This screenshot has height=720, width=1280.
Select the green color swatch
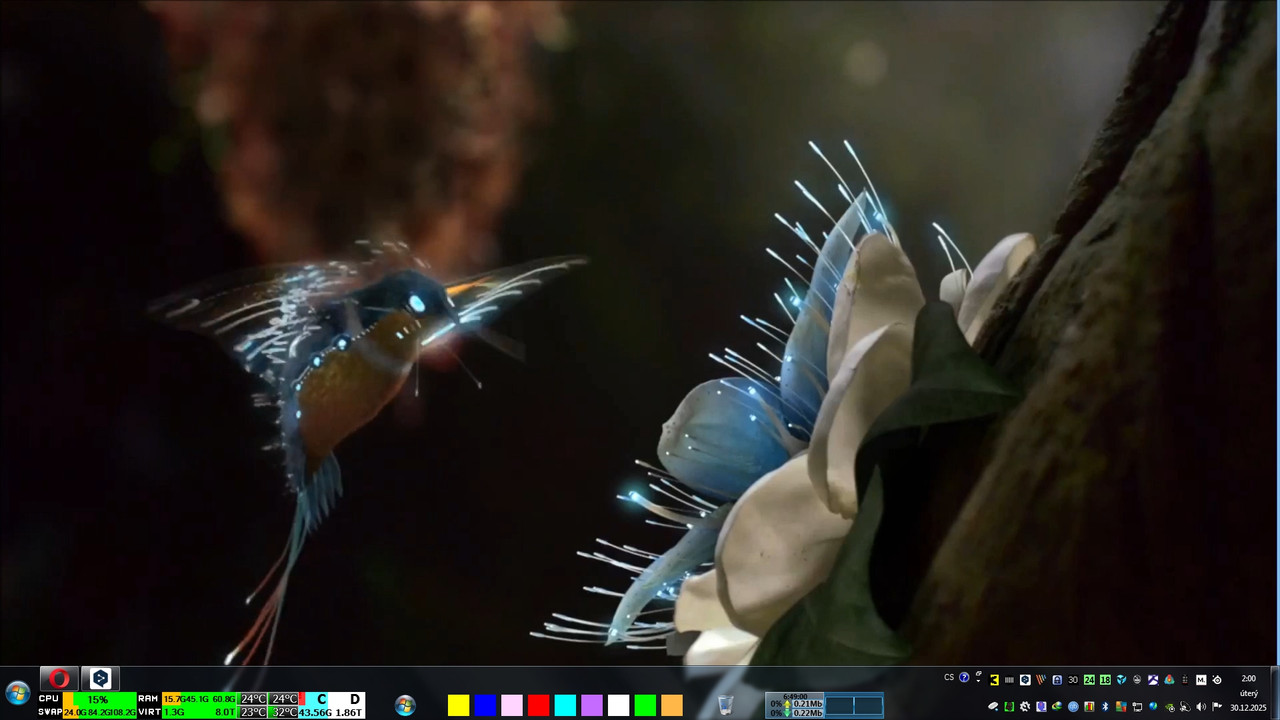coord(645,705)
